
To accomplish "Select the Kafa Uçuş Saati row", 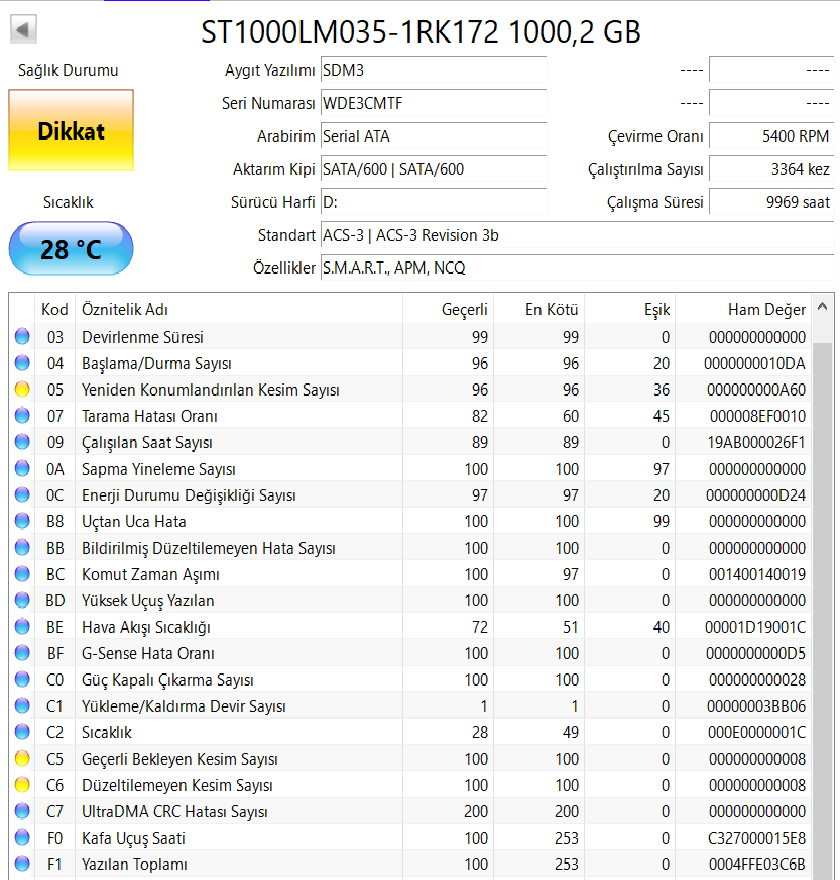I will pos(411,838).
